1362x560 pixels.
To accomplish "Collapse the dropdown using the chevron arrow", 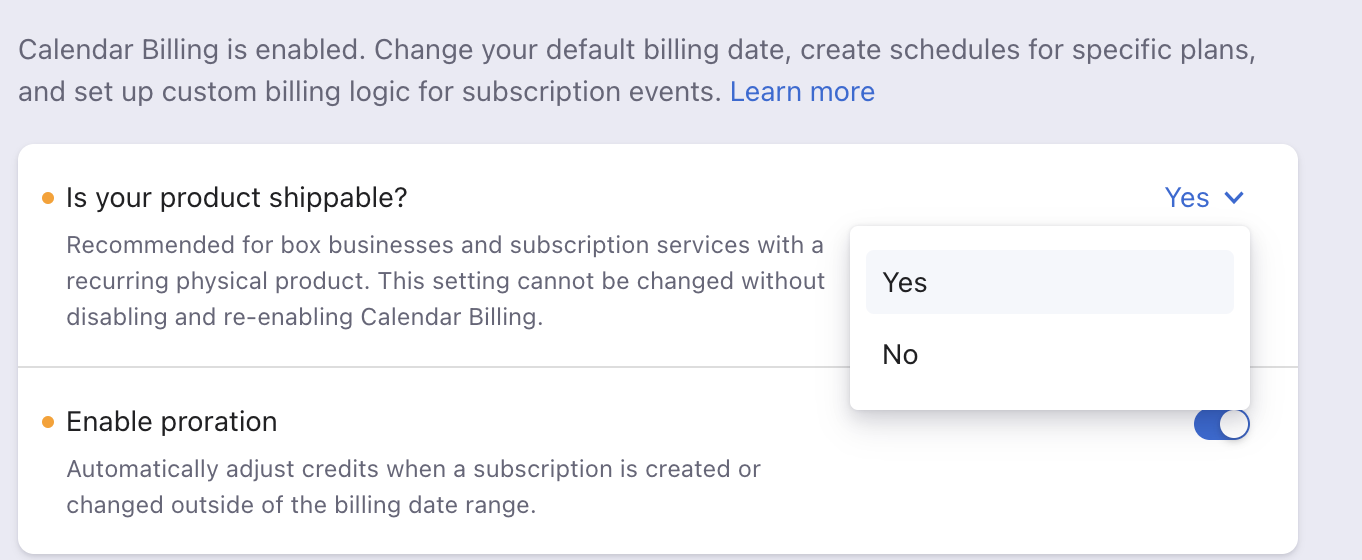I will click(x=1234, y=198).
